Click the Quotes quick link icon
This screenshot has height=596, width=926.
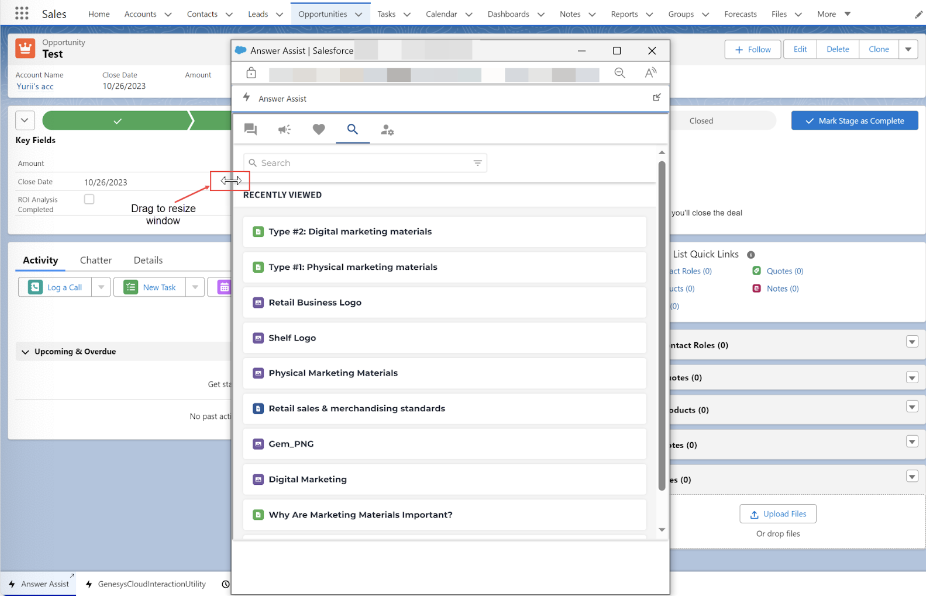[757, 271]
